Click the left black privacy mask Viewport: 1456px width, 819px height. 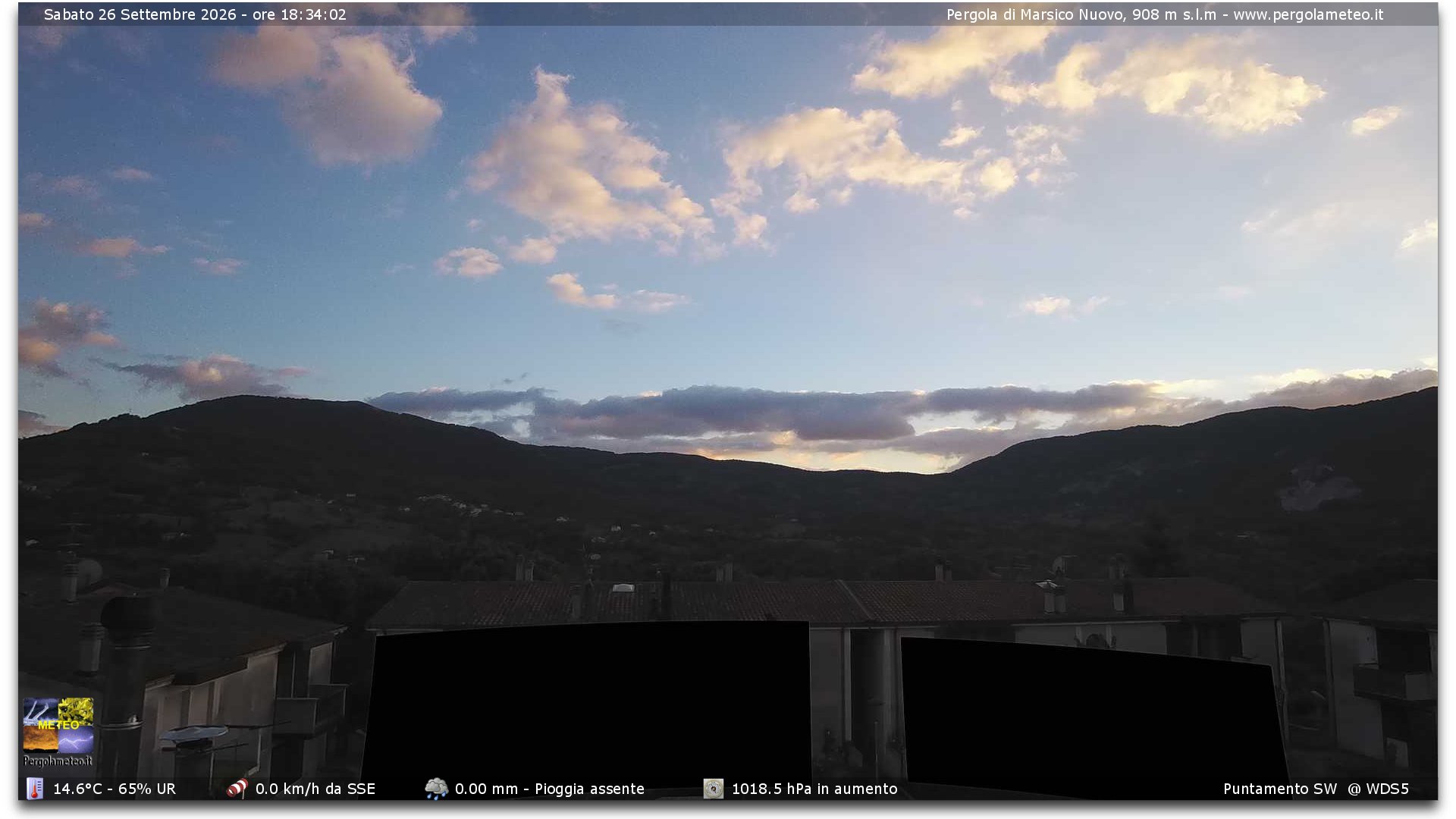[587, 709]
